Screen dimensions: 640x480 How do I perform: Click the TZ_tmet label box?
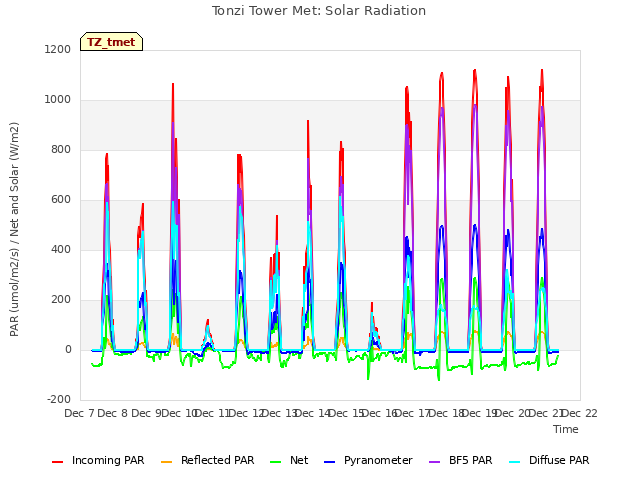click(111, 42)
